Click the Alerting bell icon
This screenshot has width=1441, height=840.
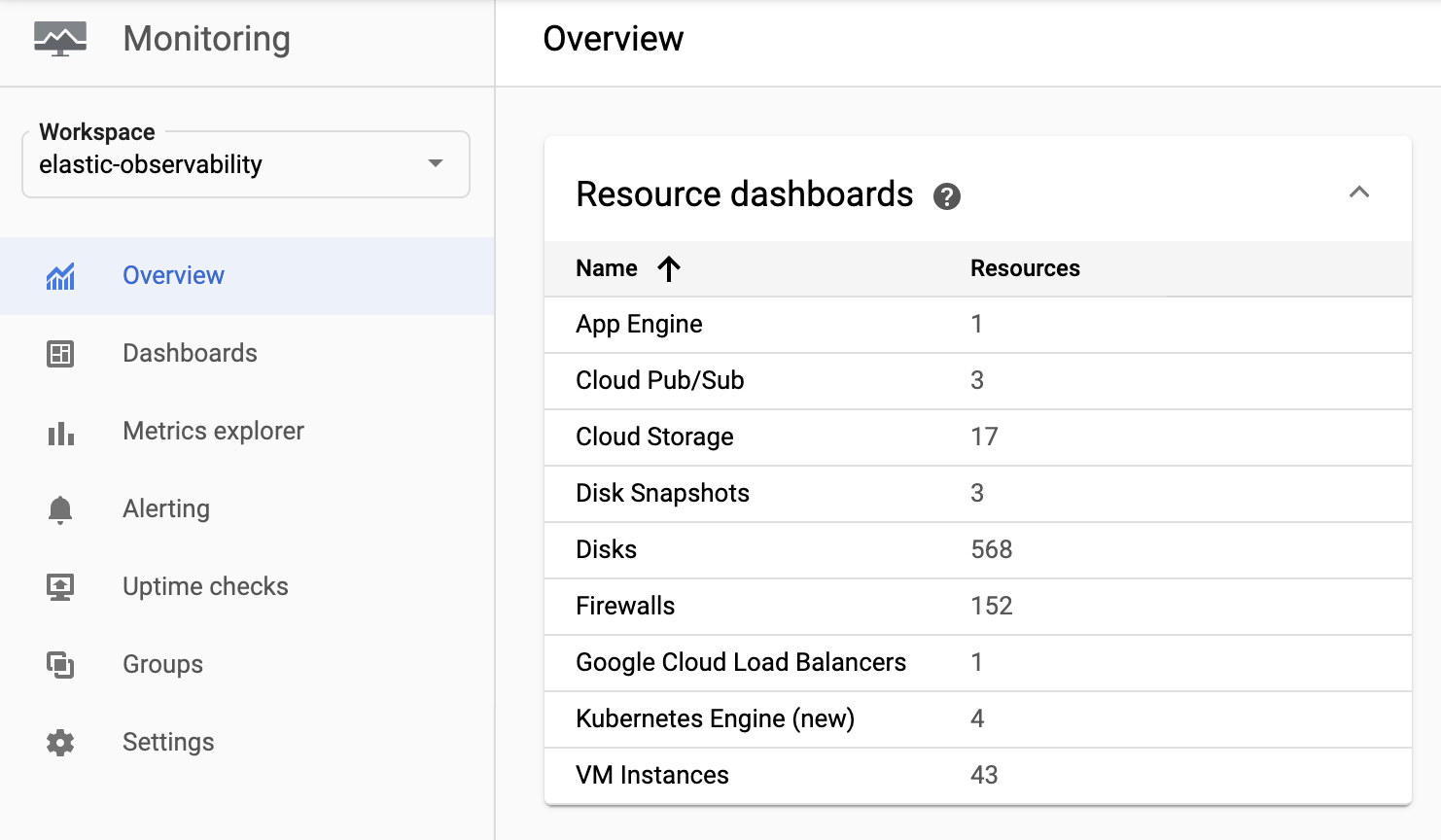pos(60,509)
